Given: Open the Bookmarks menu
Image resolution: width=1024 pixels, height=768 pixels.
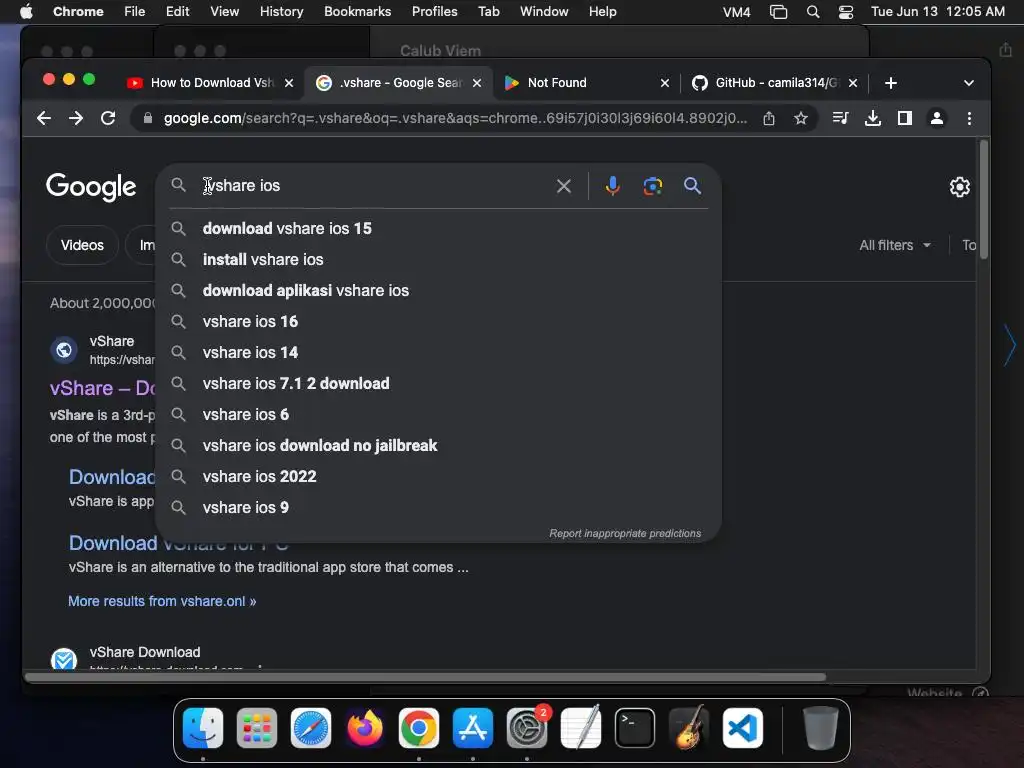Looking at the screenshot, I should pos(357,12).
